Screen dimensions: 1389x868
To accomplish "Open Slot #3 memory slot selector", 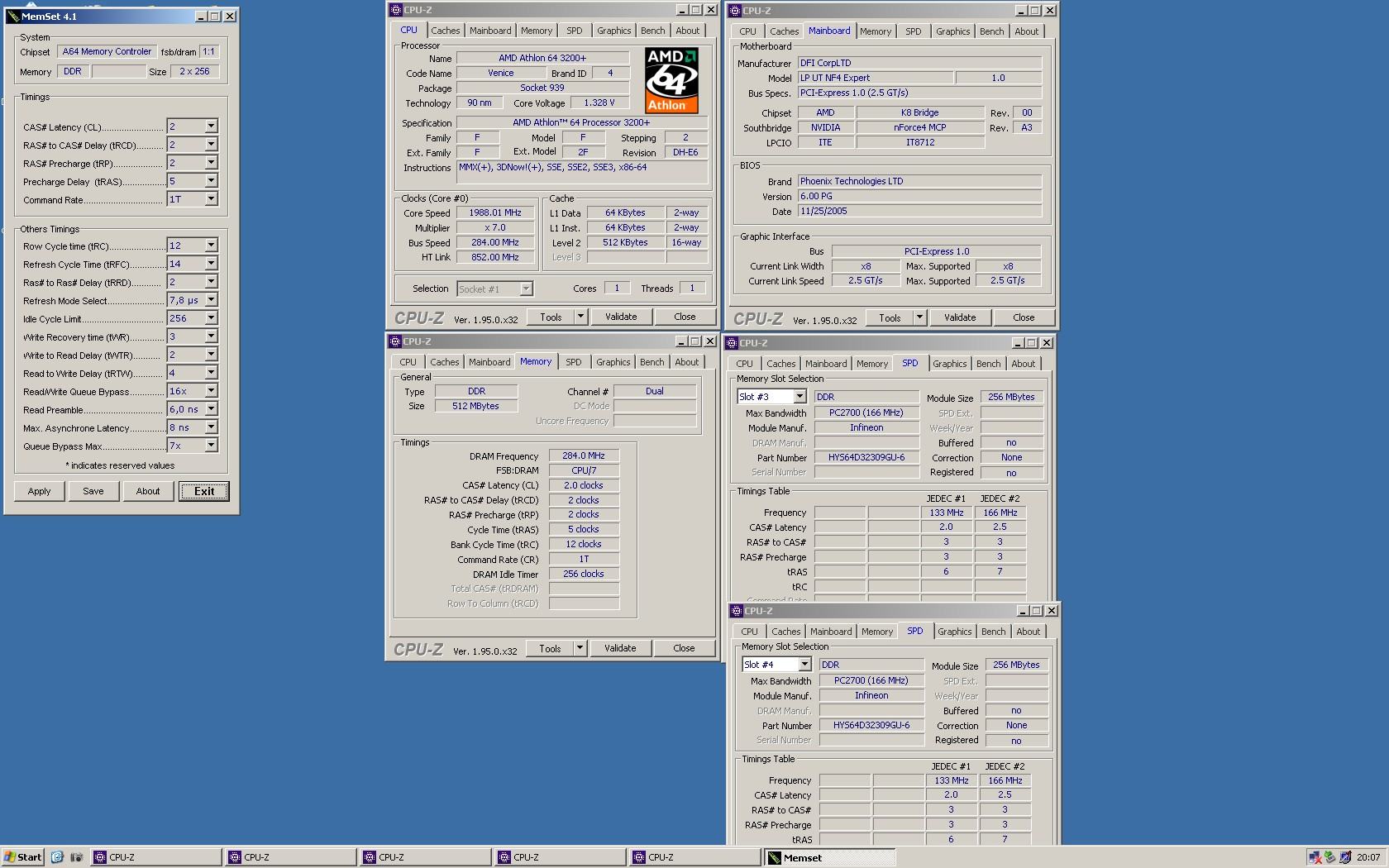I will 800,397.
